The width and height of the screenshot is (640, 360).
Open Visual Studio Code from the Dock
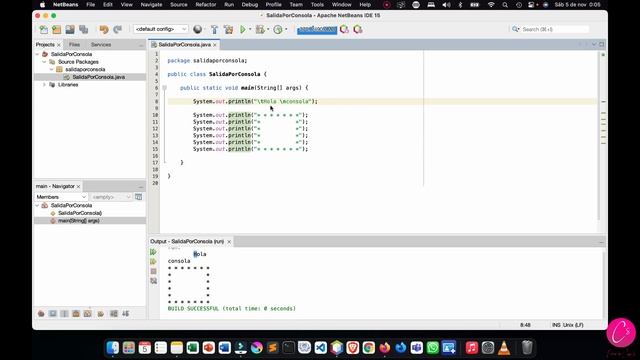[x=321, y=348]
